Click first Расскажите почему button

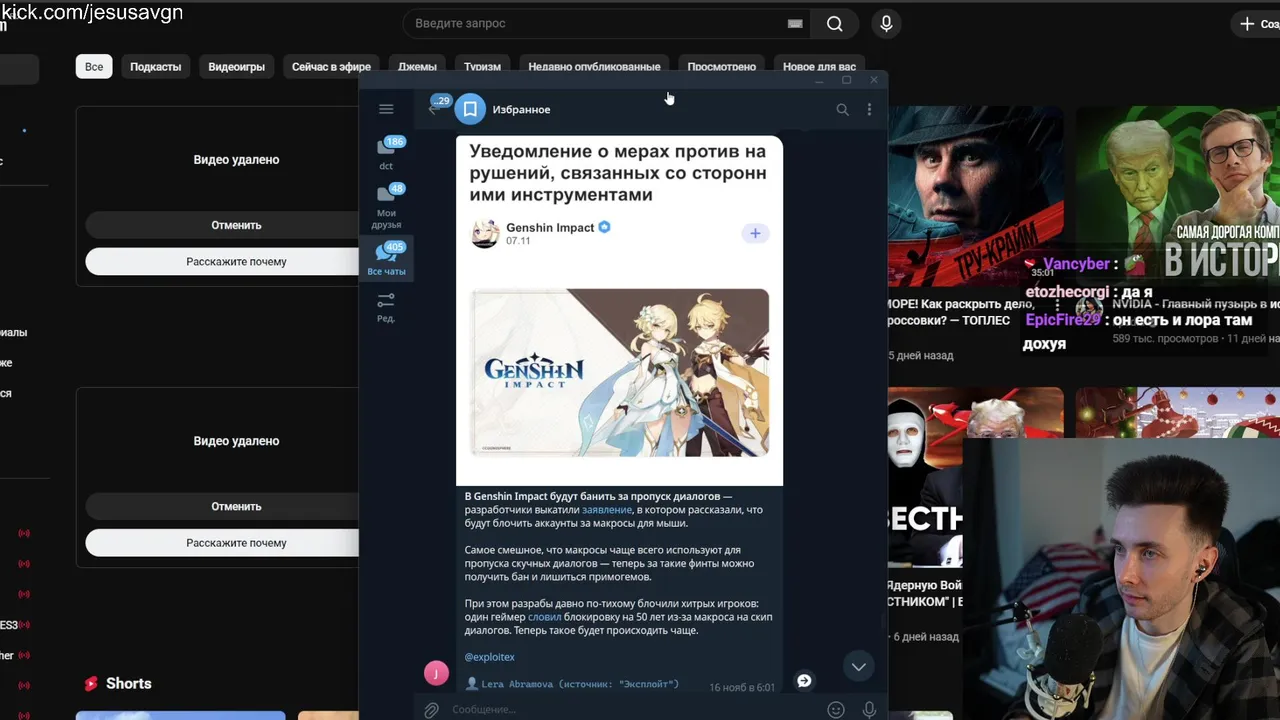pos(236,261)
